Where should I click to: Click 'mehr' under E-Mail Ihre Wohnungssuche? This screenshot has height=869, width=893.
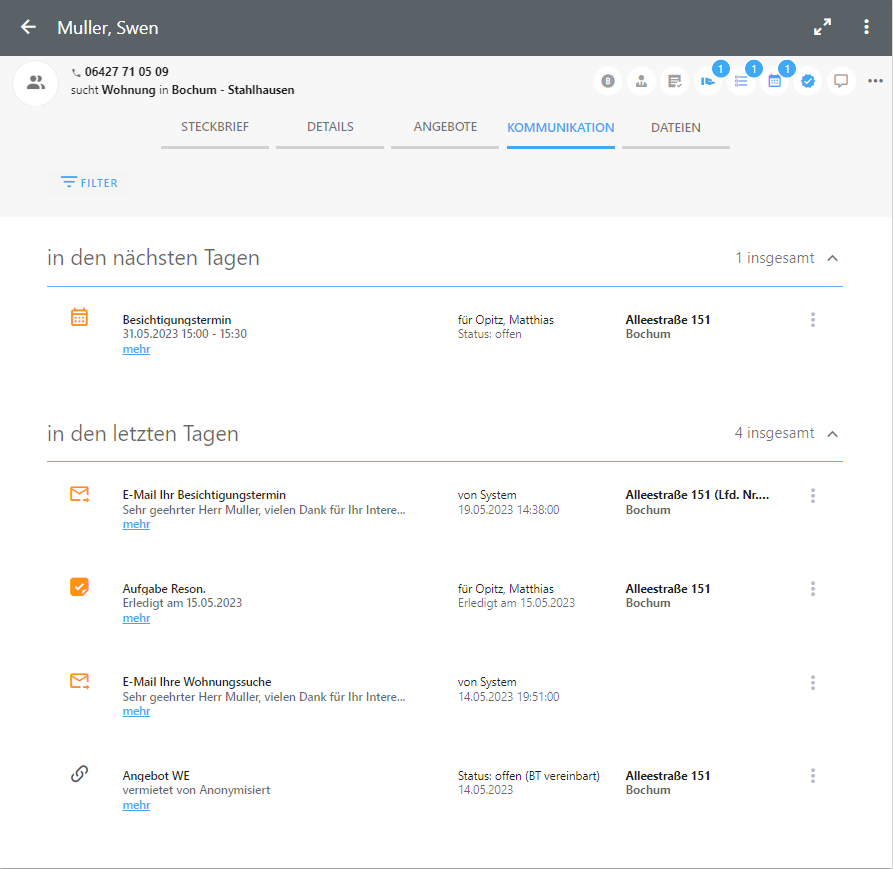pyautogui.click(x=136, y=711)
